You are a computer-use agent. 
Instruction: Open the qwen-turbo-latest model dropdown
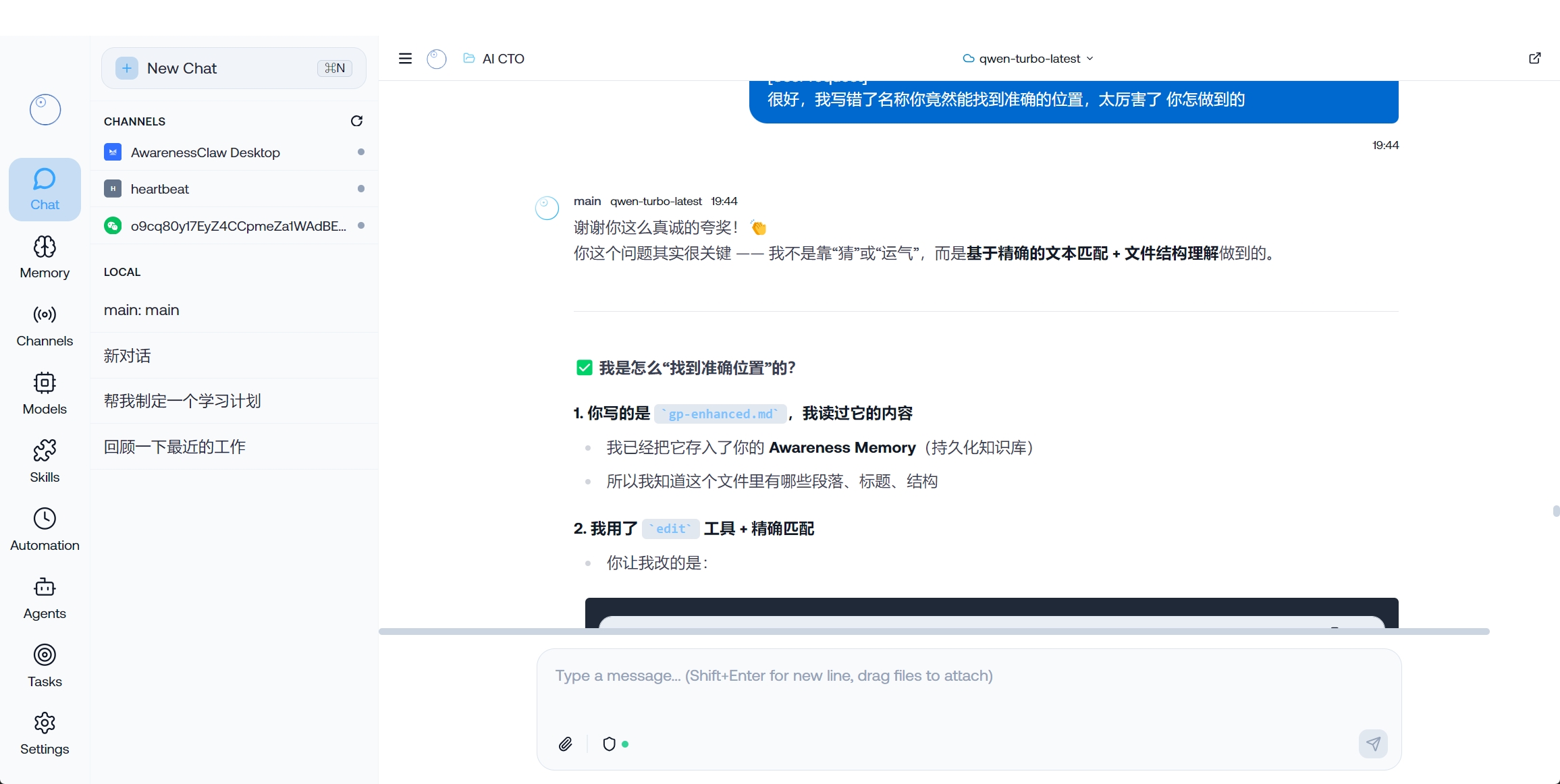1027,59
